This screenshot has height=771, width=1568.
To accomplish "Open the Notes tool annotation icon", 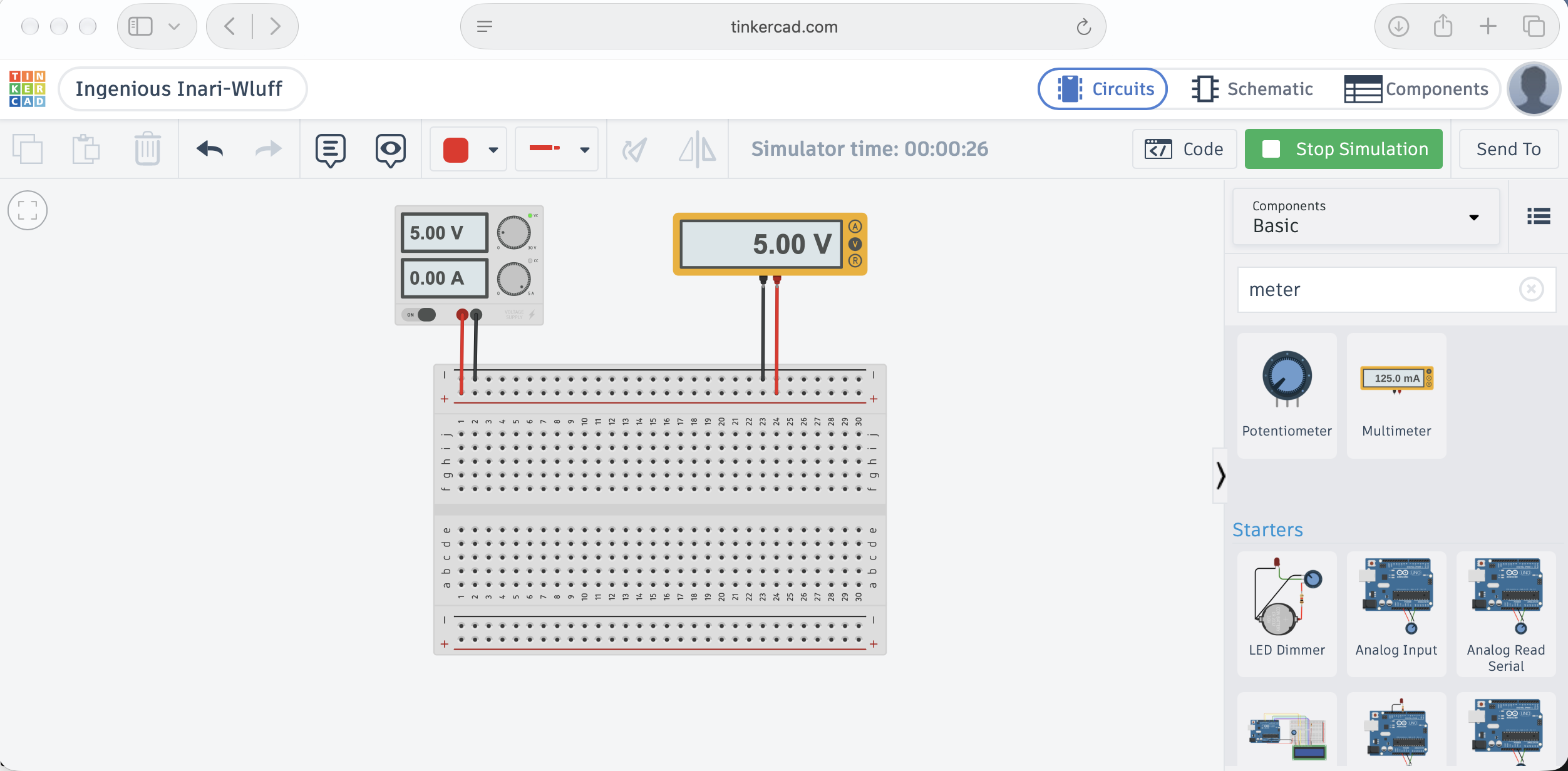I will point(331,150).
